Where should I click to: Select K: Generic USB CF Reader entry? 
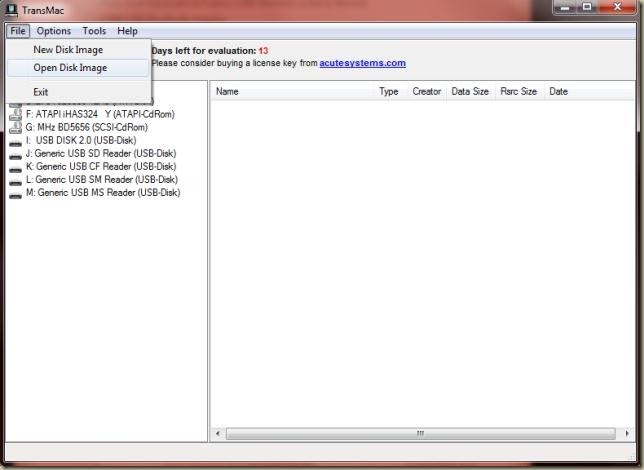click(x=101, y=166)
